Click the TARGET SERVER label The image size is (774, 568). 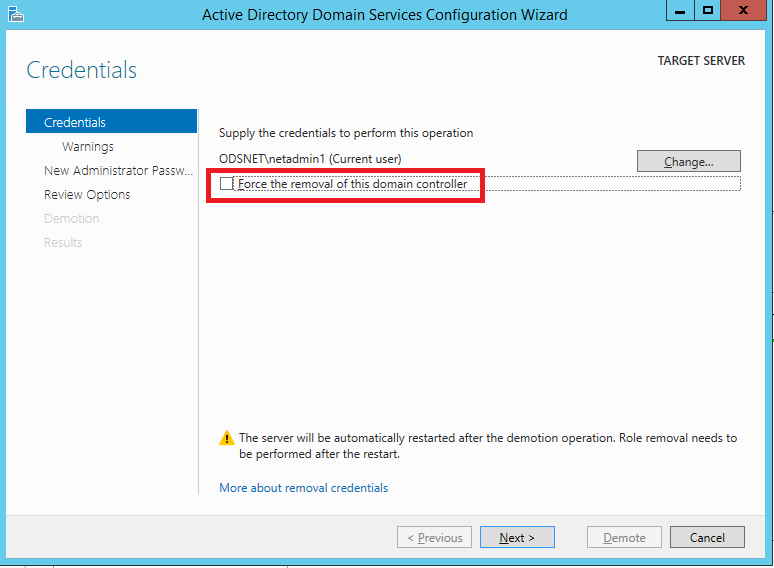[701, 61]
